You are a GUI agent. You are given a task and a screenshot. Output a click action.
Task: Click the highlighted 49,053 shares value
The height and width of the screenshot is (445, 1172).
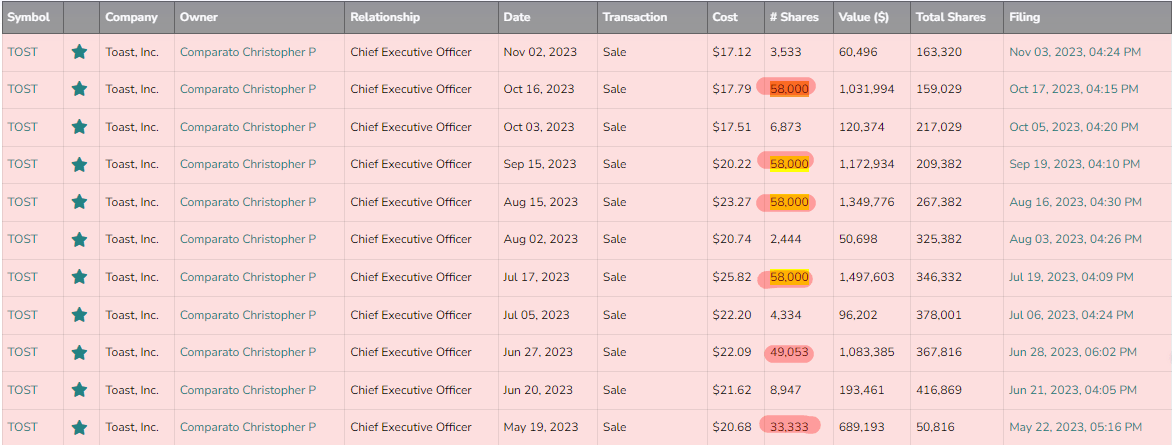point(789,352)
